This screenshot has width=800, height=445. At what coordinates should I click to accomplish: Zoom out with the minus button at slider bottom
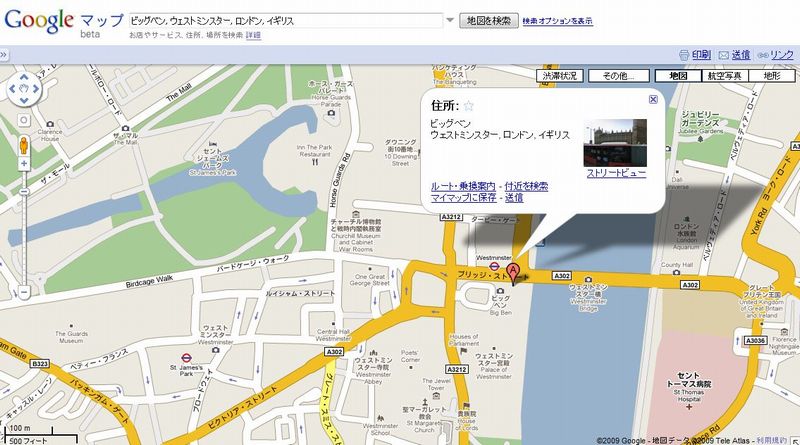24,292
